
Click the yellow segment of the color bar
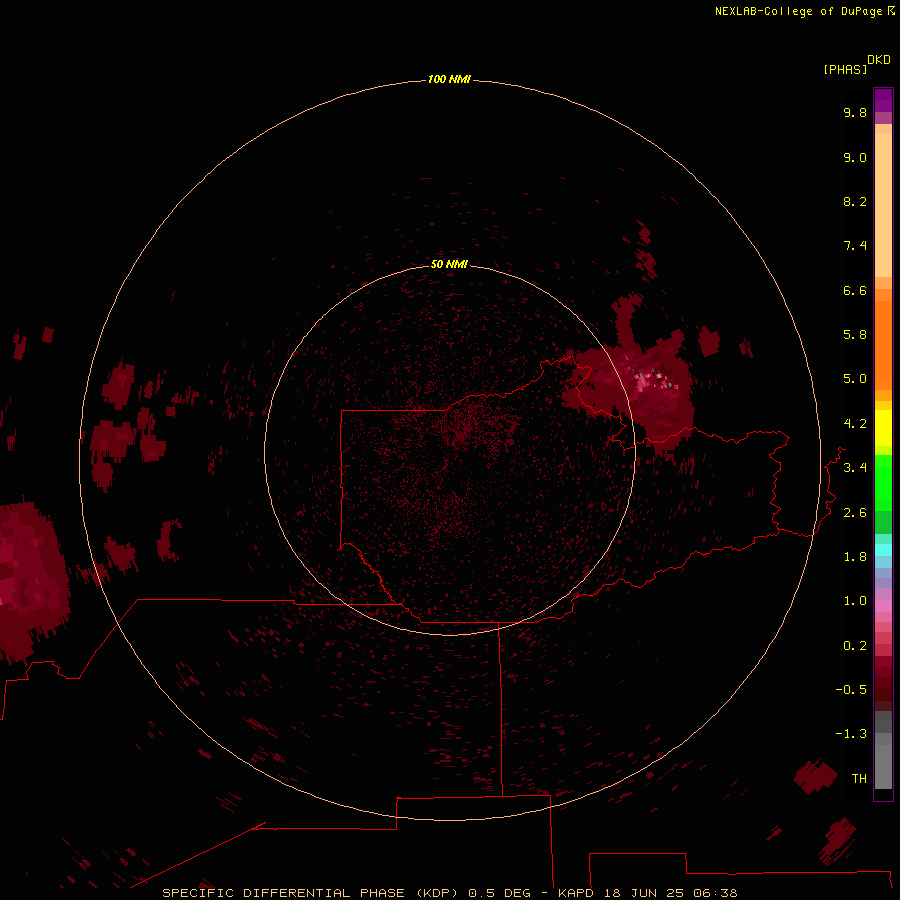coord(883,428)
